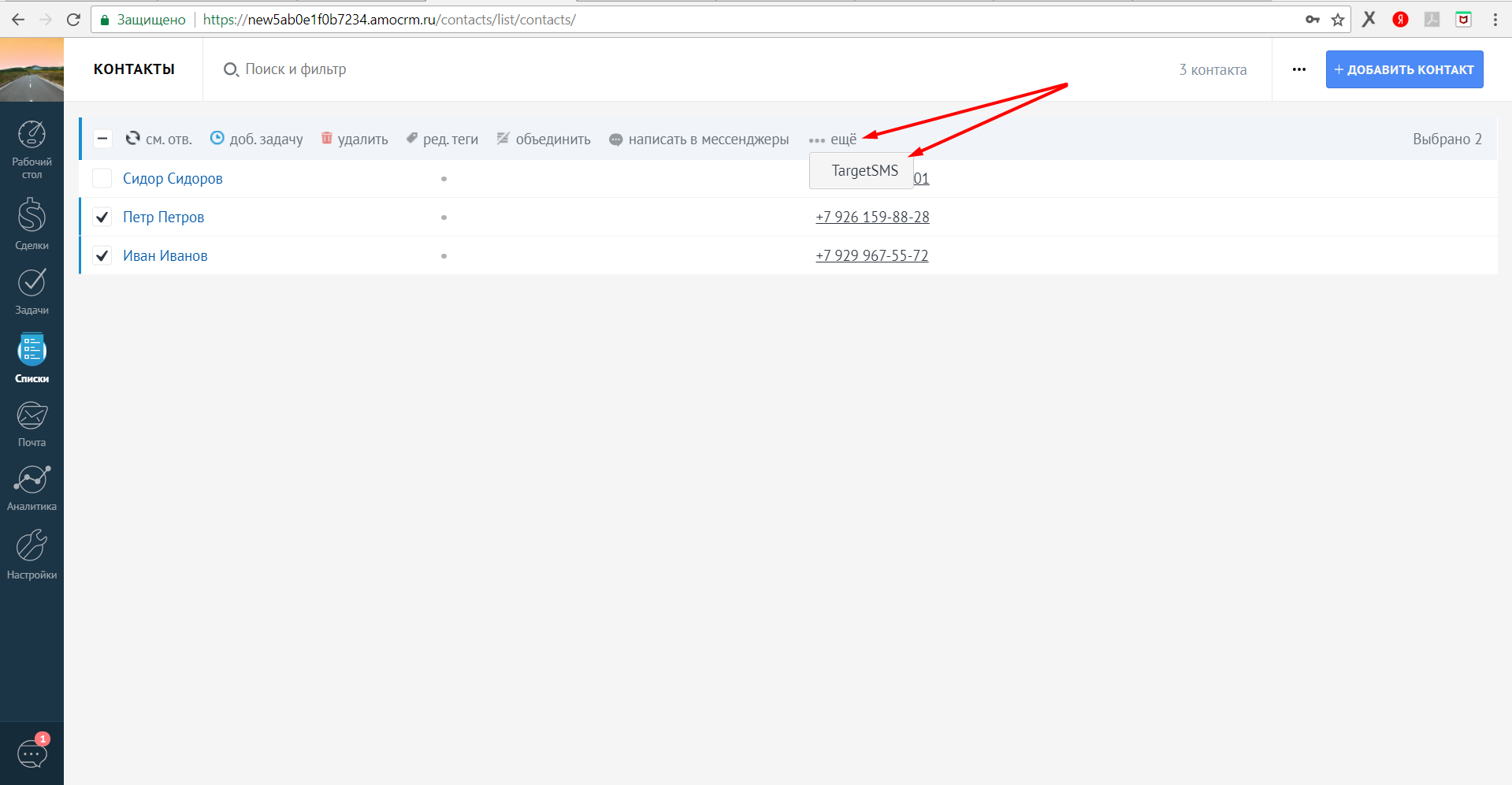1512x785 pixels.
Task: Open contact Иван Иванов
Action: [165, 256]
